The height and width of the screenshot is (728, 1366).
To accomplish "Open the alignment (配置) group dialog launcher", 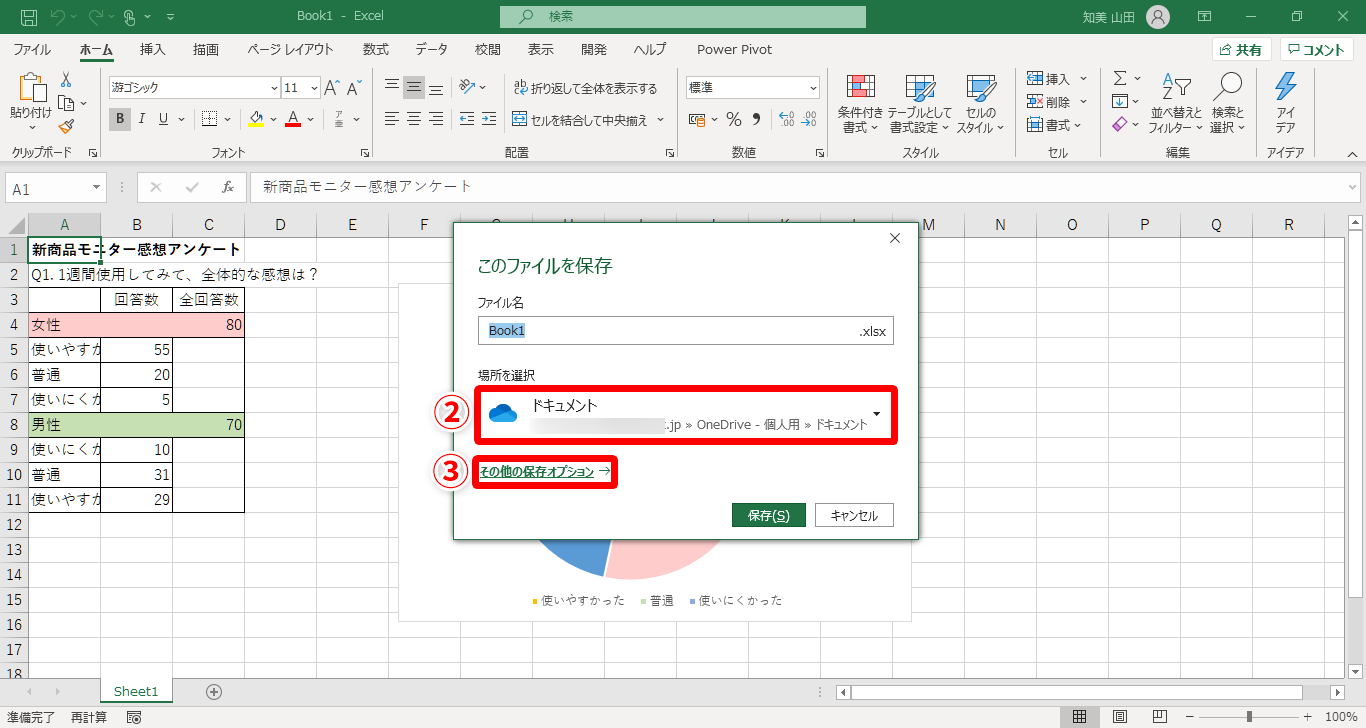I will [669, 153].
